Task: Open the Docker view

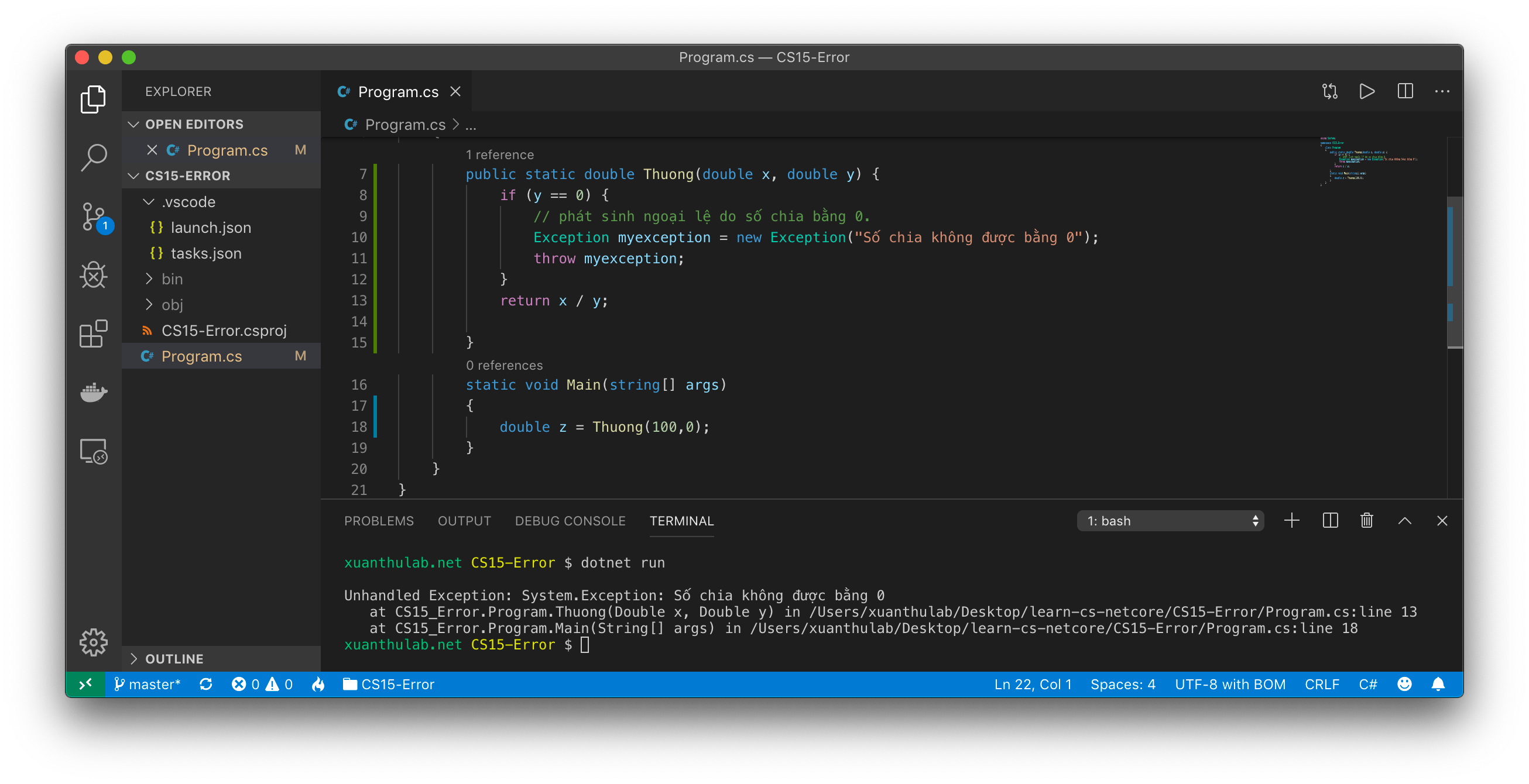Action: (93, 392)
